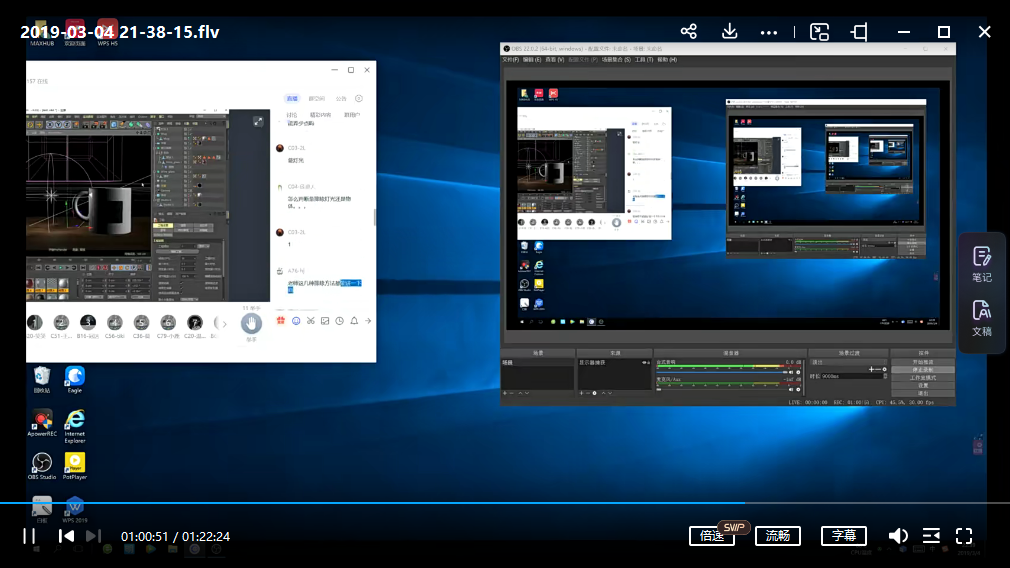Click the circular settings icon beside 公告

pyautogui.click(x=359, y=99)
